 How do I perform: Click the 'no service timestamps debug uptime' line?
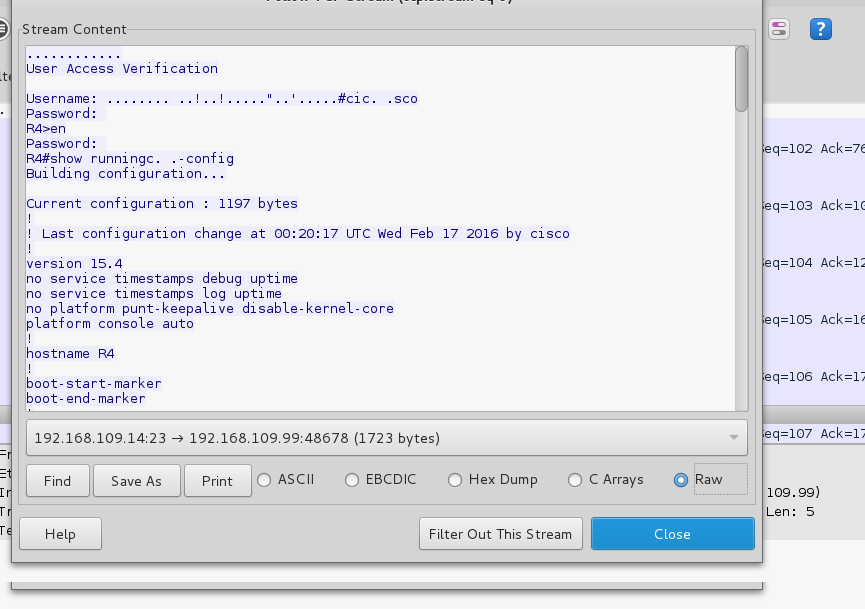[x=162, y=279]
